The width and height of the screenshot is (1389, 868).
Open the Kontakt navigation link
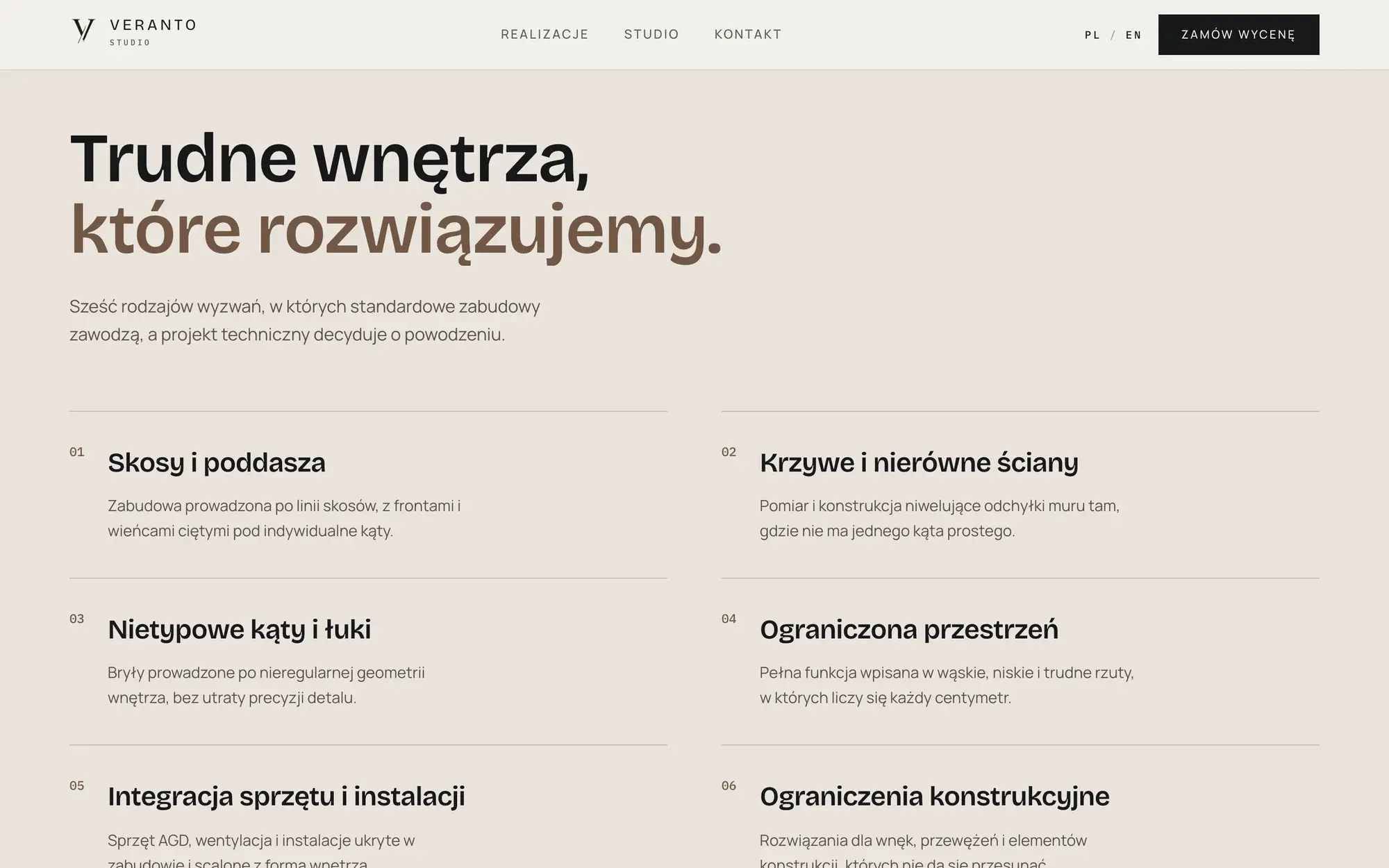pyautogui.click(x=748, y=34)
